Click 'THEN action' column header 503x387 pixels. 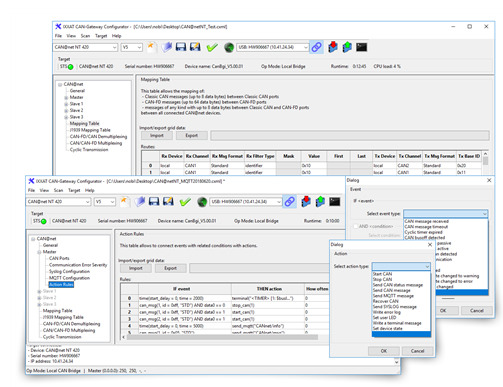click(x=269, y=289)
